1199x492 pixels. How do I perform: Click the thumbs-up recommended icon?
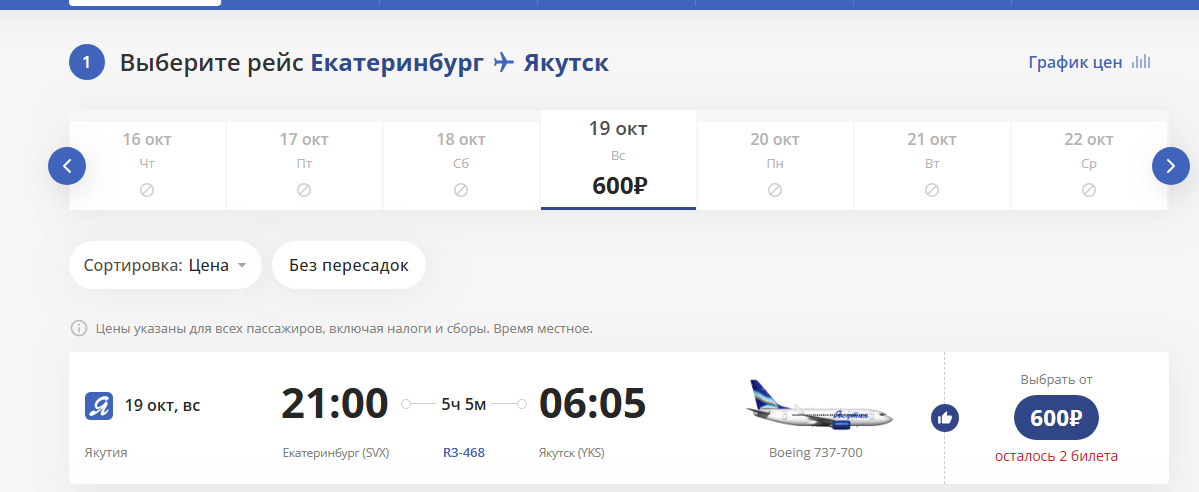(x=944, y=418)
